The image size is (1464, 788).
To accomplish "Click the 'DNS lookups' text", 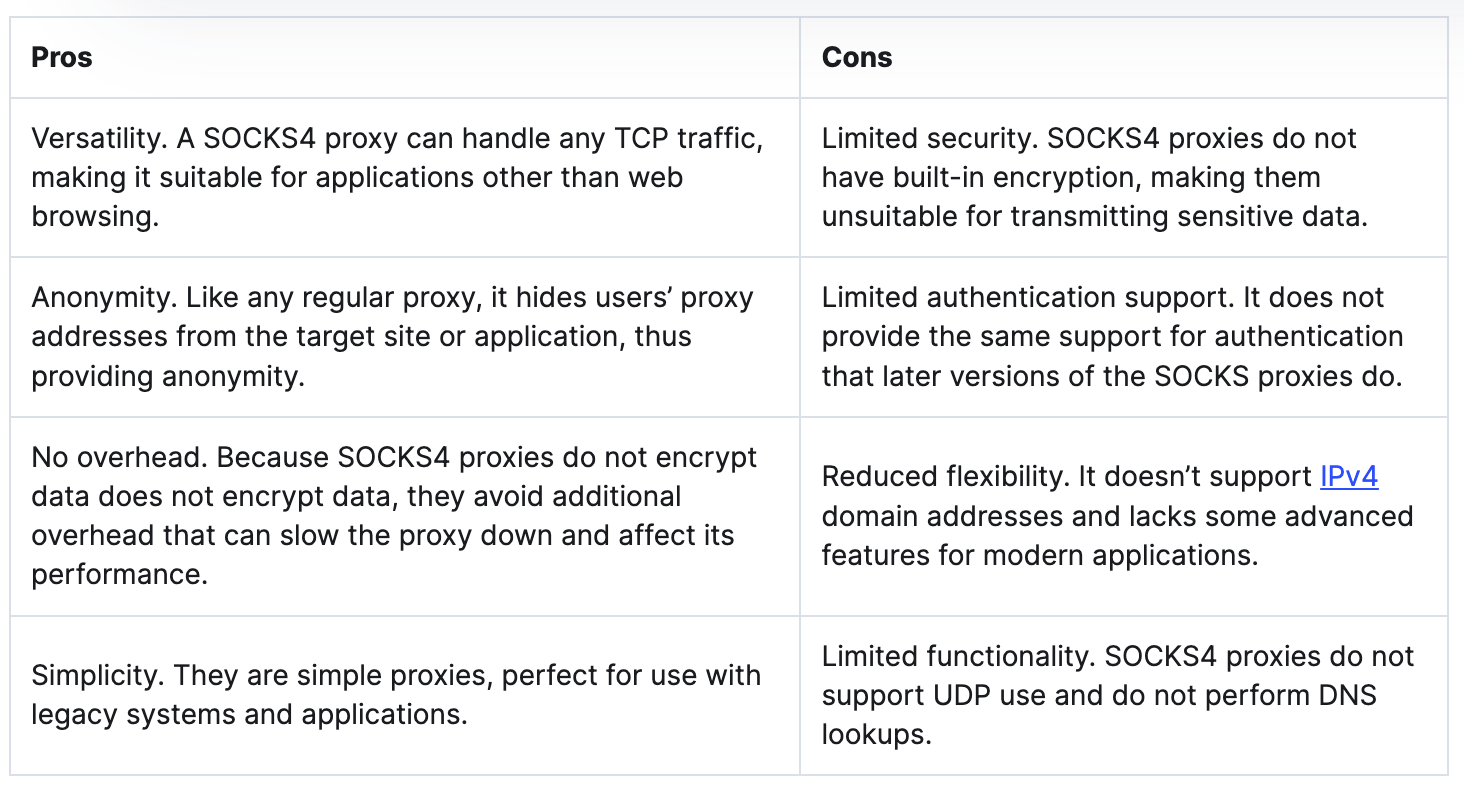I will coord(1099,715).
